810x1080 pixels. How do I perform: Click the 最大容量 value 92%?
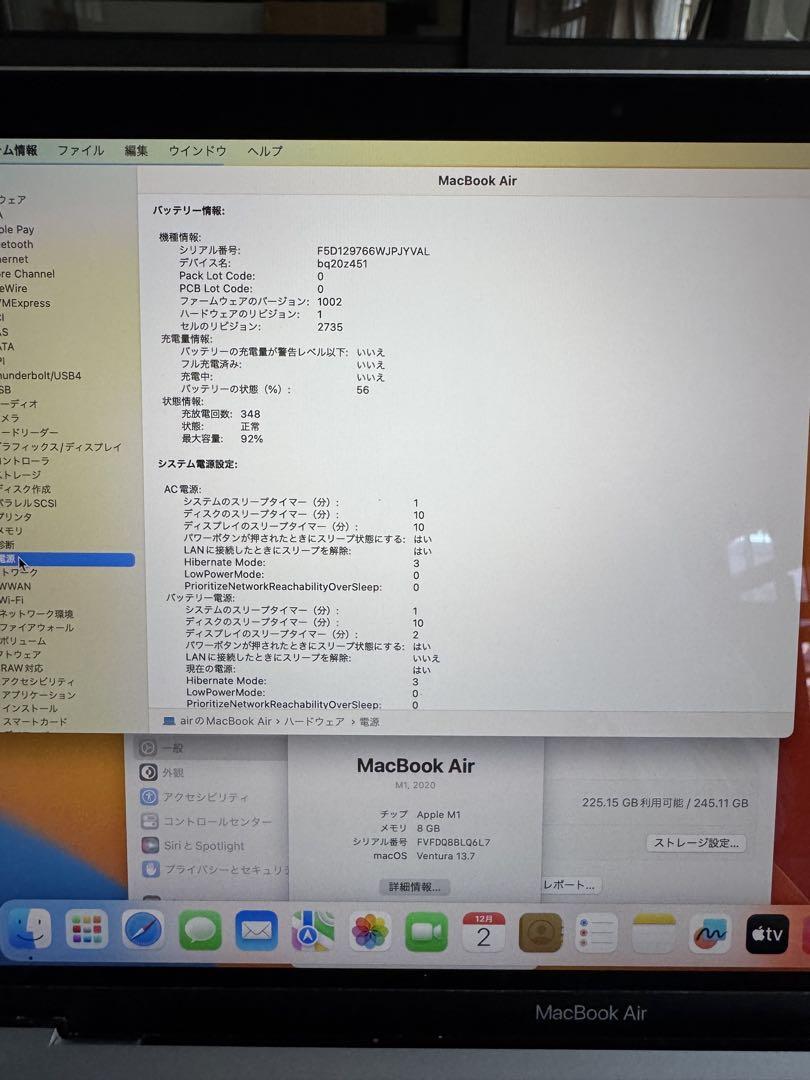click(251, 439)
